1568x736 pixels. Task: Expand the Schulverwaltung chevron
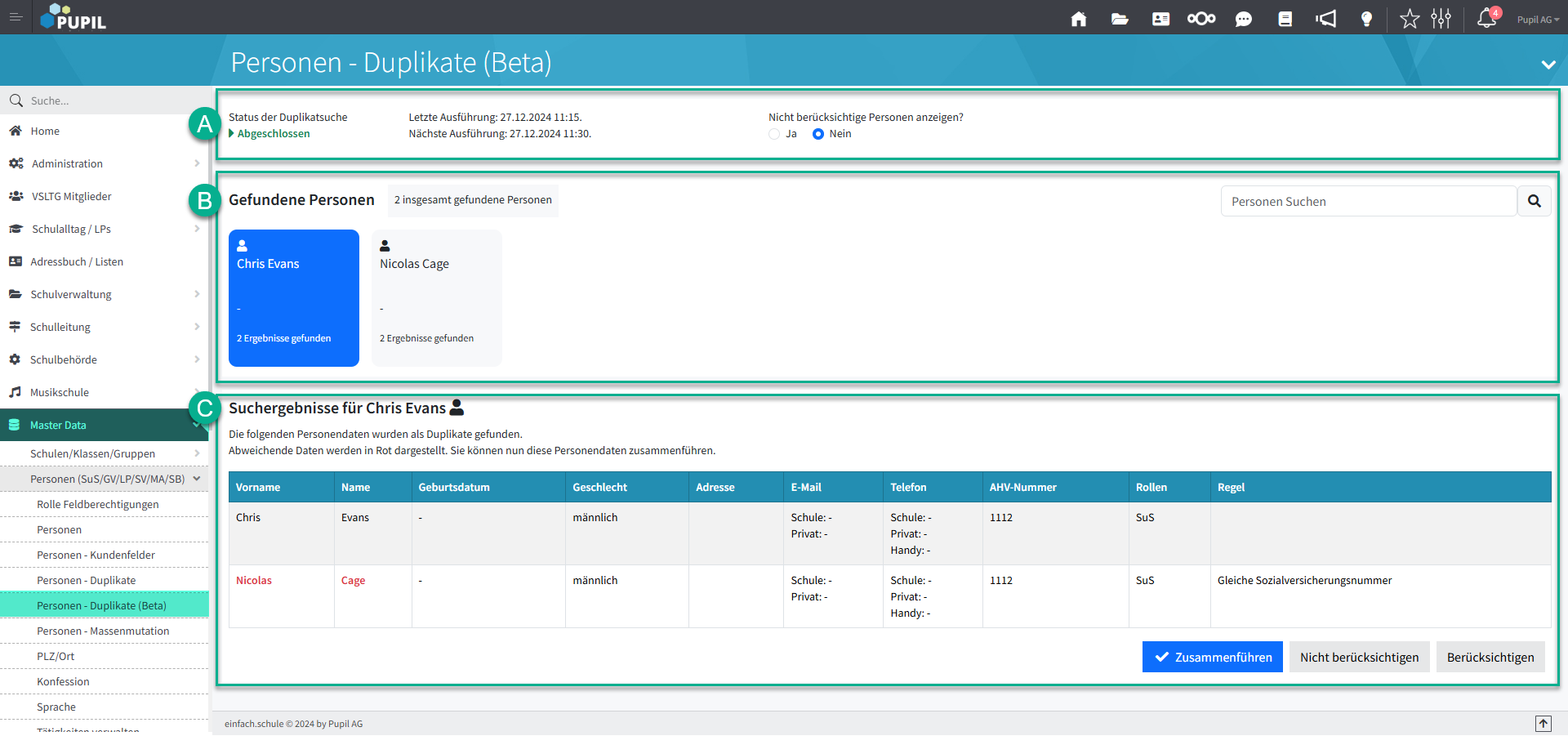click(x=197, y=294)
